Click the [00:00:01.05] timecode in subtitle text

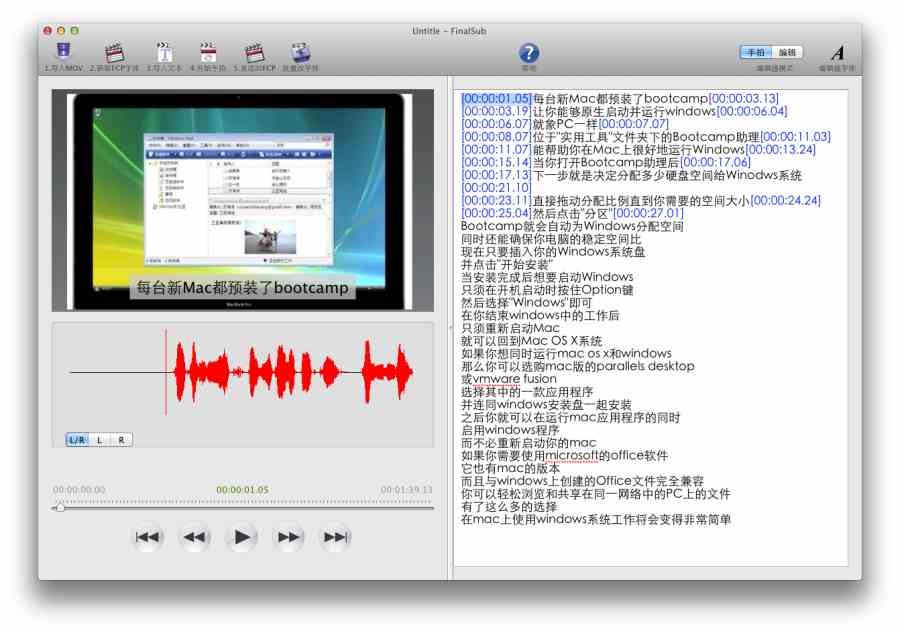coord(496,98)
